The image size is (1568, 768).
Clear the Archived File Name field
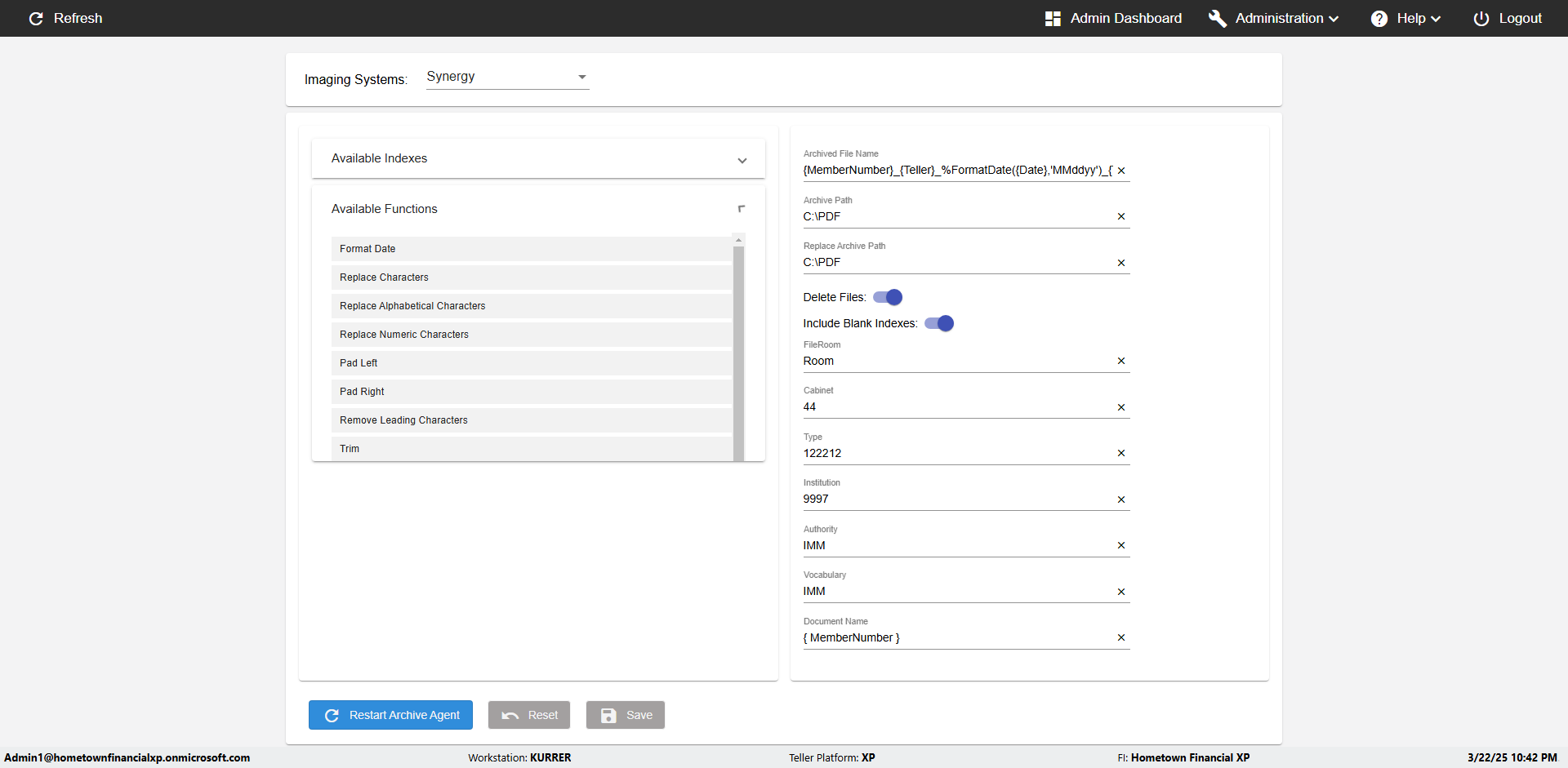[x=1121, y=171]
